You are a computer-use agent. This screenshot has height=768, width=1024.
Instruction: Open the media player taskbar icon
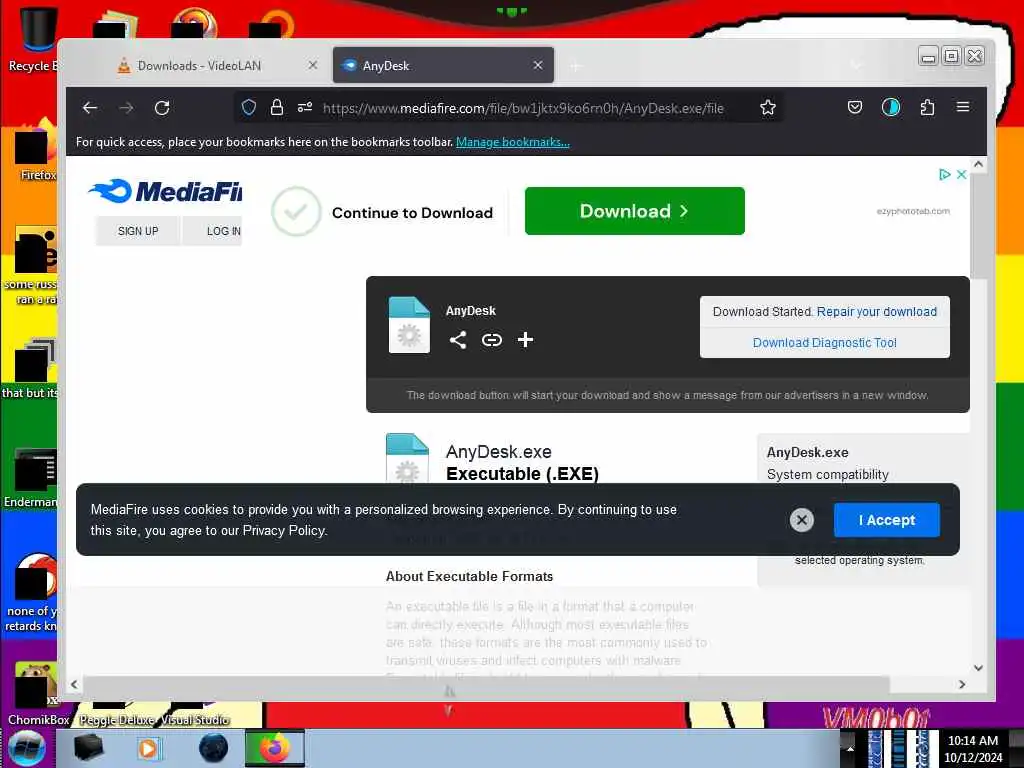(x=148, y=748)
